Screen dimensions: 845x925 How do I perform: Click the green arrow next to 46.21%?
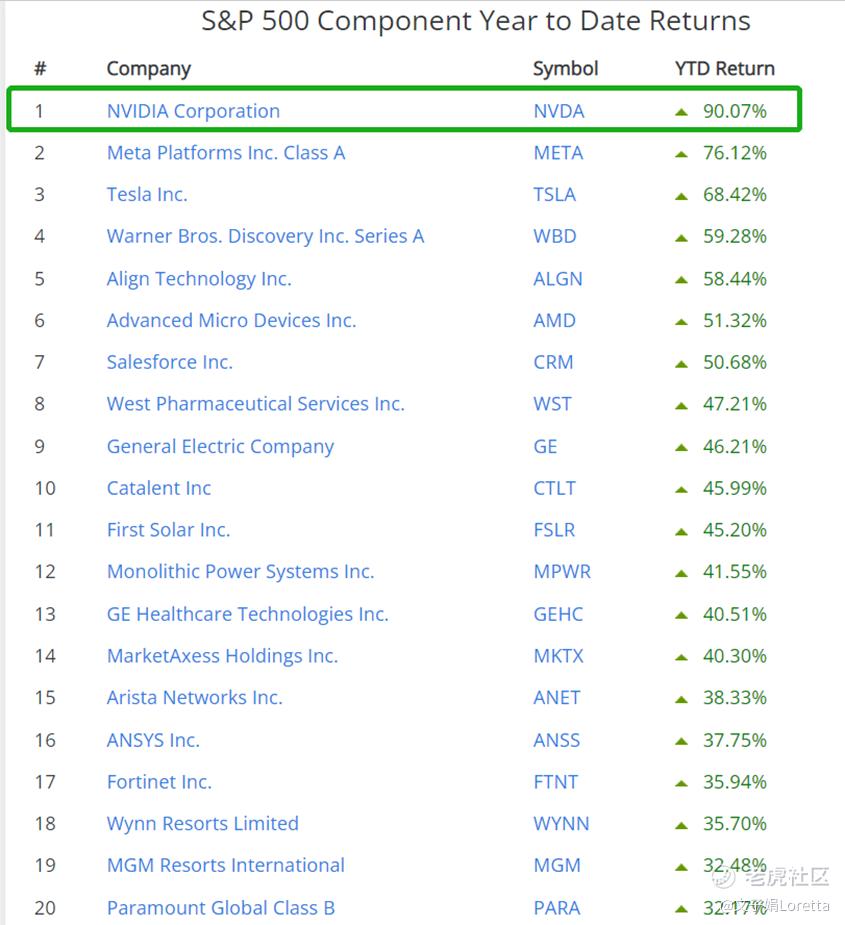[682, 448]
